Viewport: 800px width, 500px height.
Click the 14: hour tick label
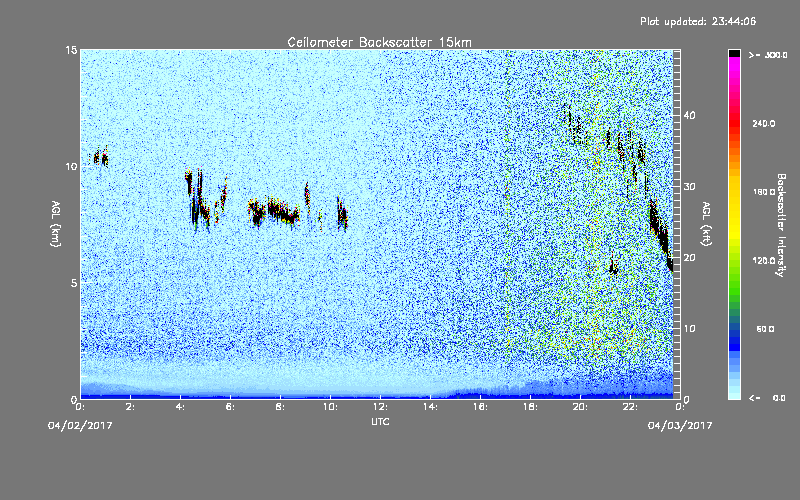430,407
